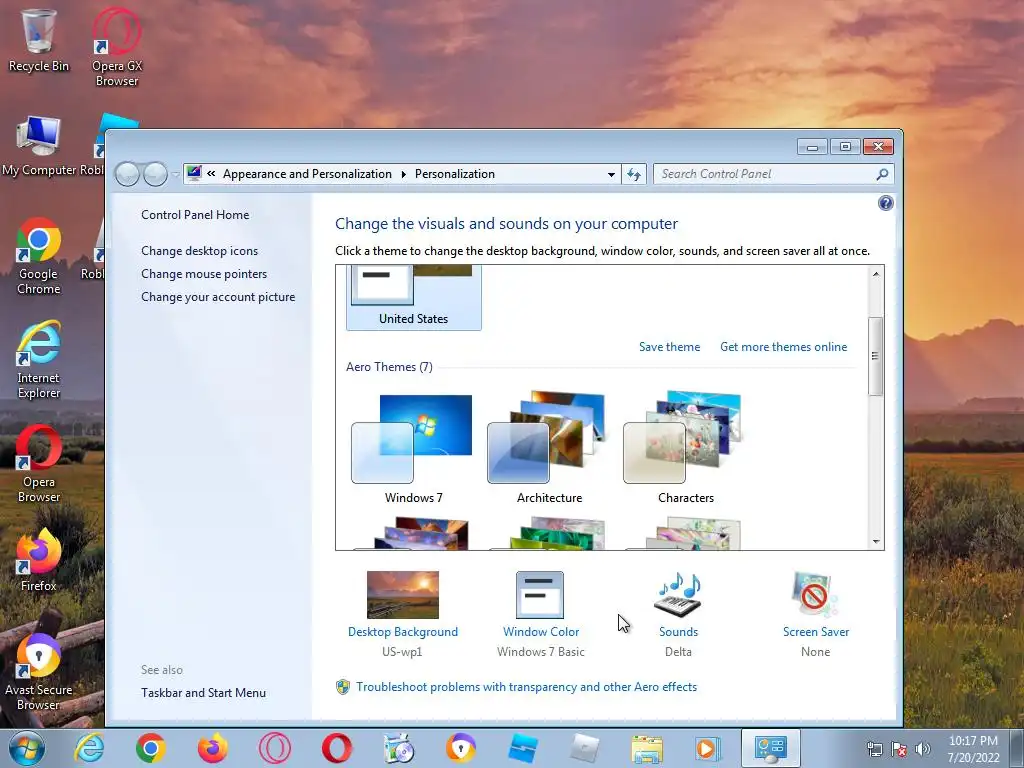Screen dimensions: 1024x768
Task: Open the Window Color icon
Action: tap(539, 595)
